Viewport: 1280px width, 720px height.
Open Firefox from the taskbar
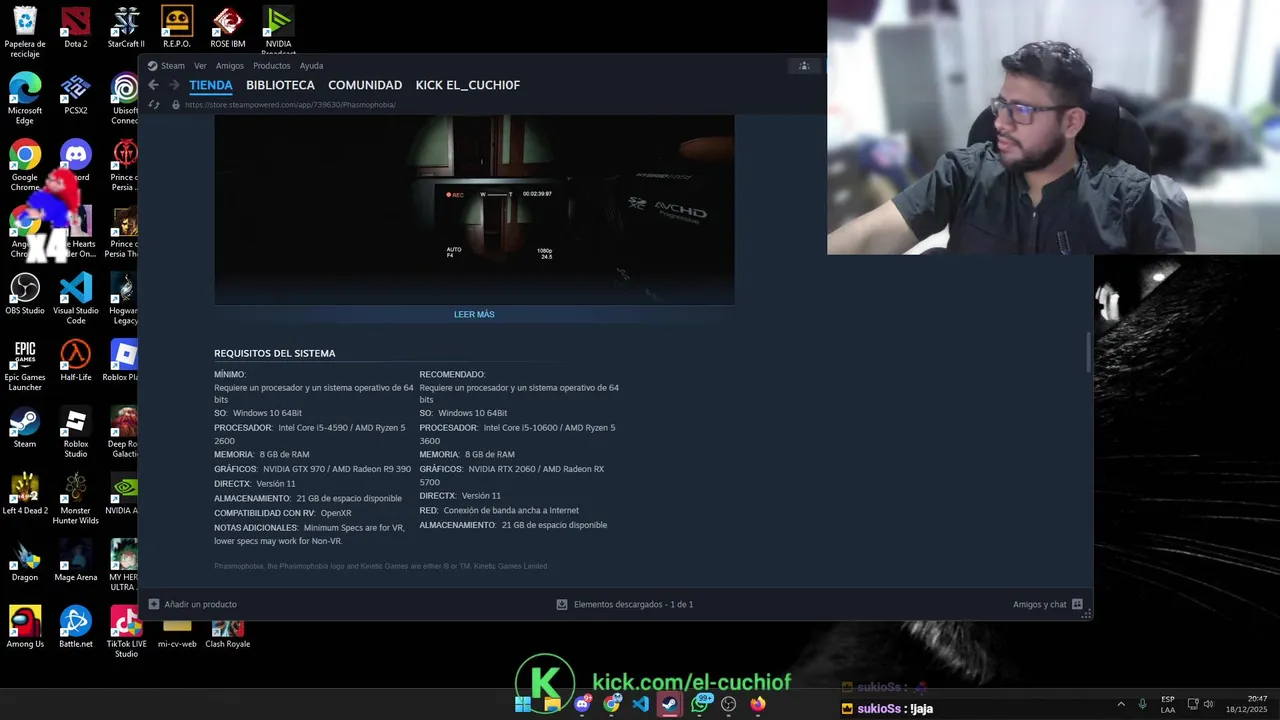pyautogui.click(x=758, y=704)
